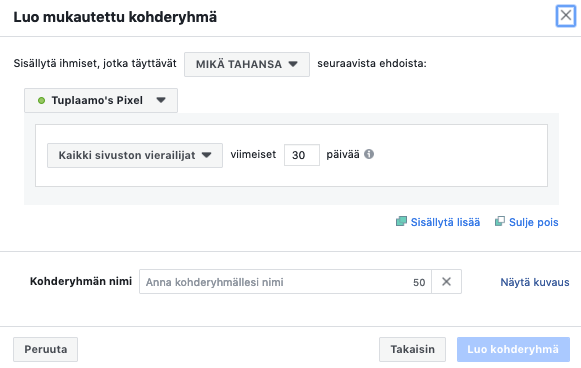581x368 pixels.
Task: Click the Sisällytä lisää include icon
Action: coord(401,221)
